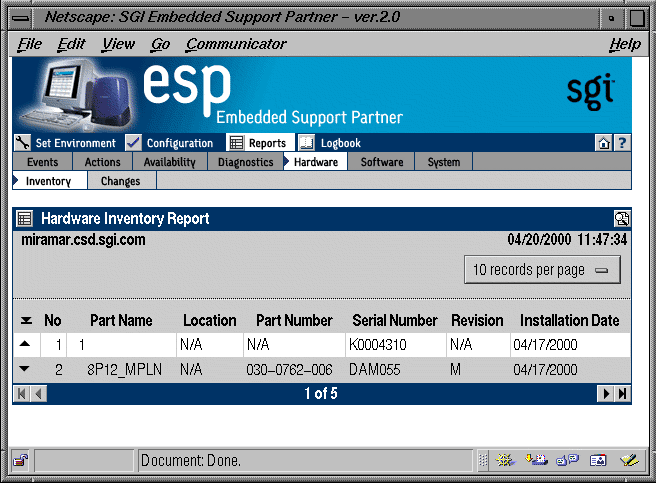This screenshot has height=483, width=656.
Task: Click the esp computer banner image
Action: (78, 95)
